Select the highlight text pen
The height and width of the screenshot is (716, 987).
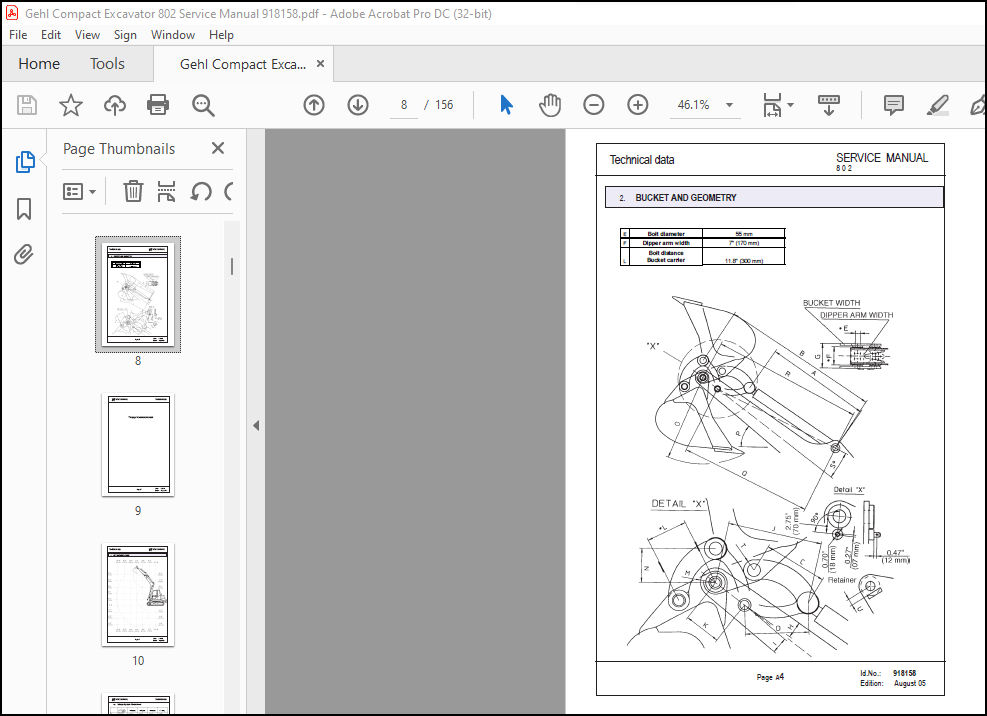937,105
